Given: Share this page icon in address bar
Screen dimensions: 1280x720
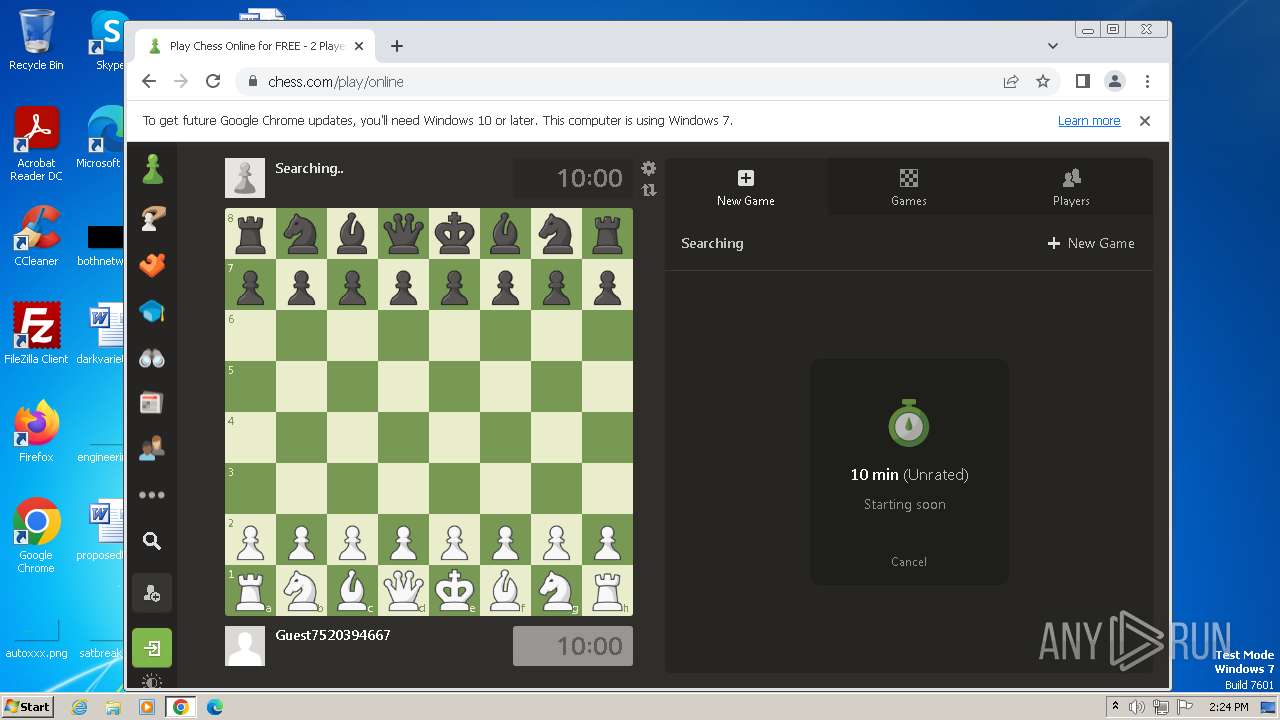Looking at the screenshot, I should (1011, 82).
